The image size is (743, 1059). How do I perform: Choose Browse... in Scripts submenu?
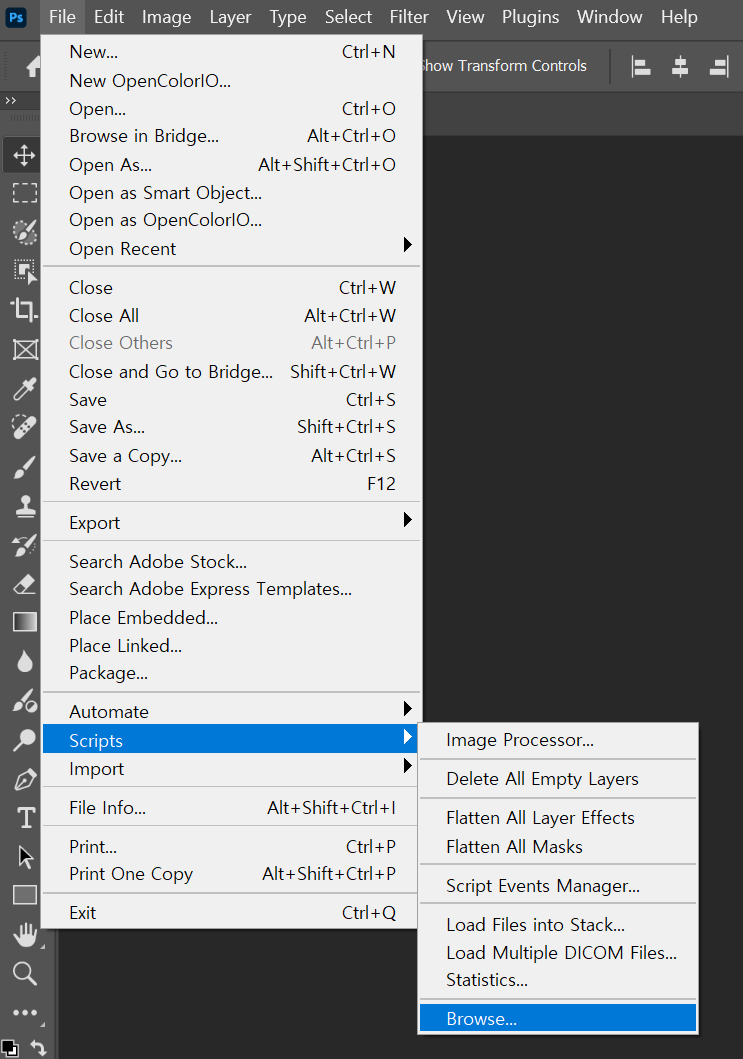(558, 1018)
